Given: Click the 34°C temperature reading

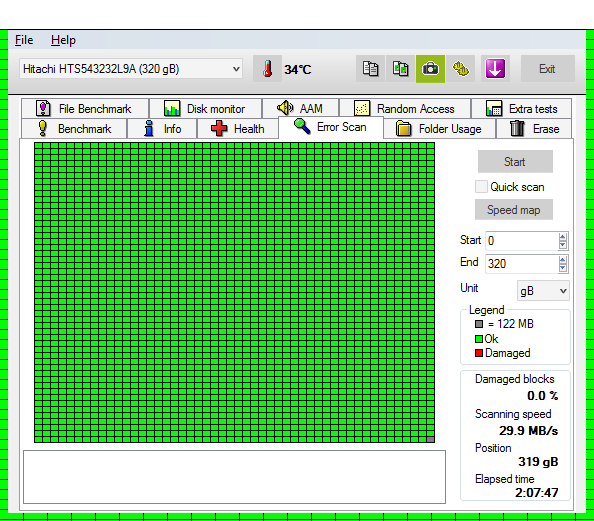Looking at the screenshot, I should (298, 69).
